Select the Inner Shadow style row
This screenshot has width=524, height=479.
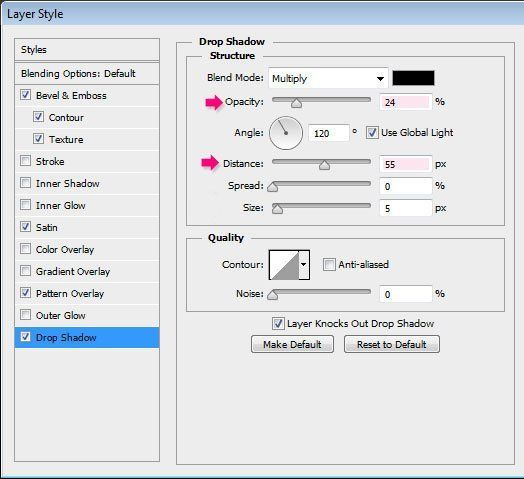click(x=87, y=184)
